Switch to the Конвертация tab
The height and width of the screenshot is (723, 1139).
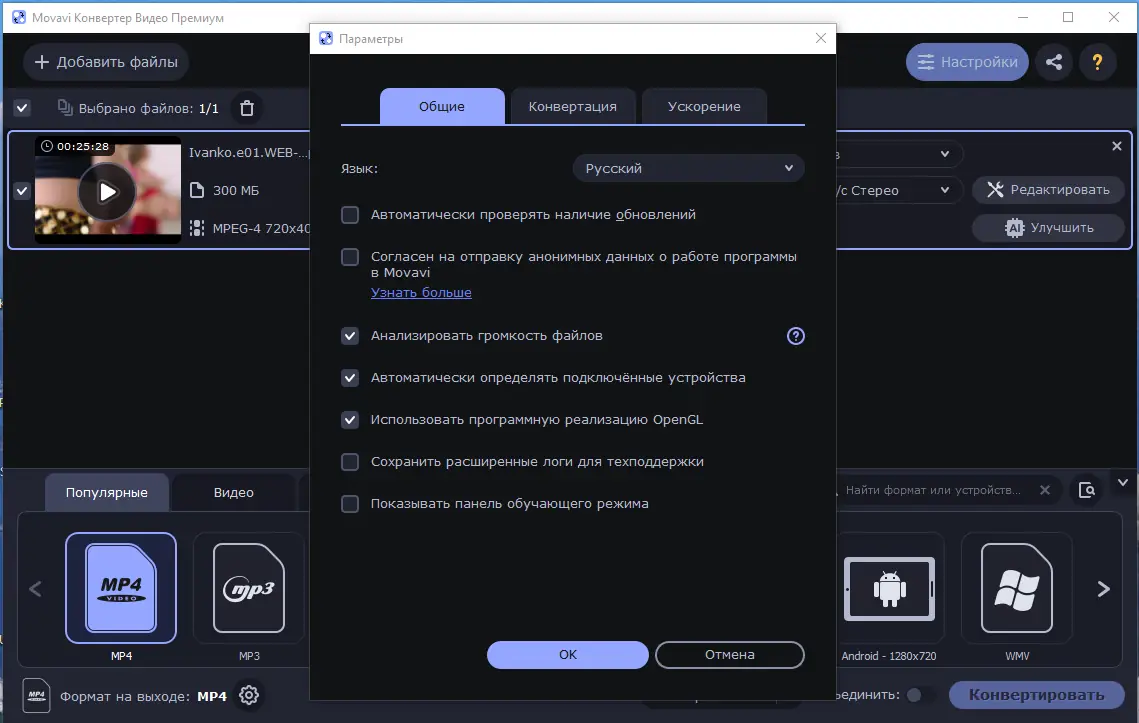tap(572, 106)
